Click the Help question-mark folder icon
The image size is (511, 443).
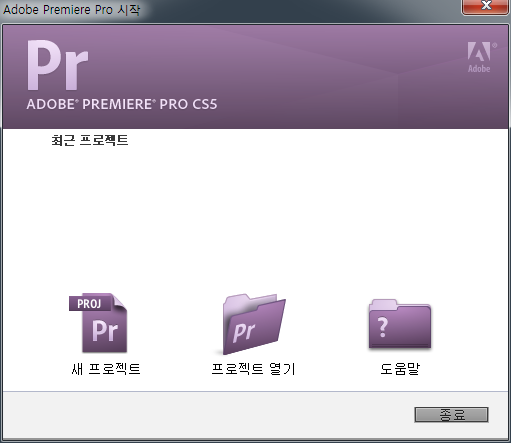click(400, 324)
